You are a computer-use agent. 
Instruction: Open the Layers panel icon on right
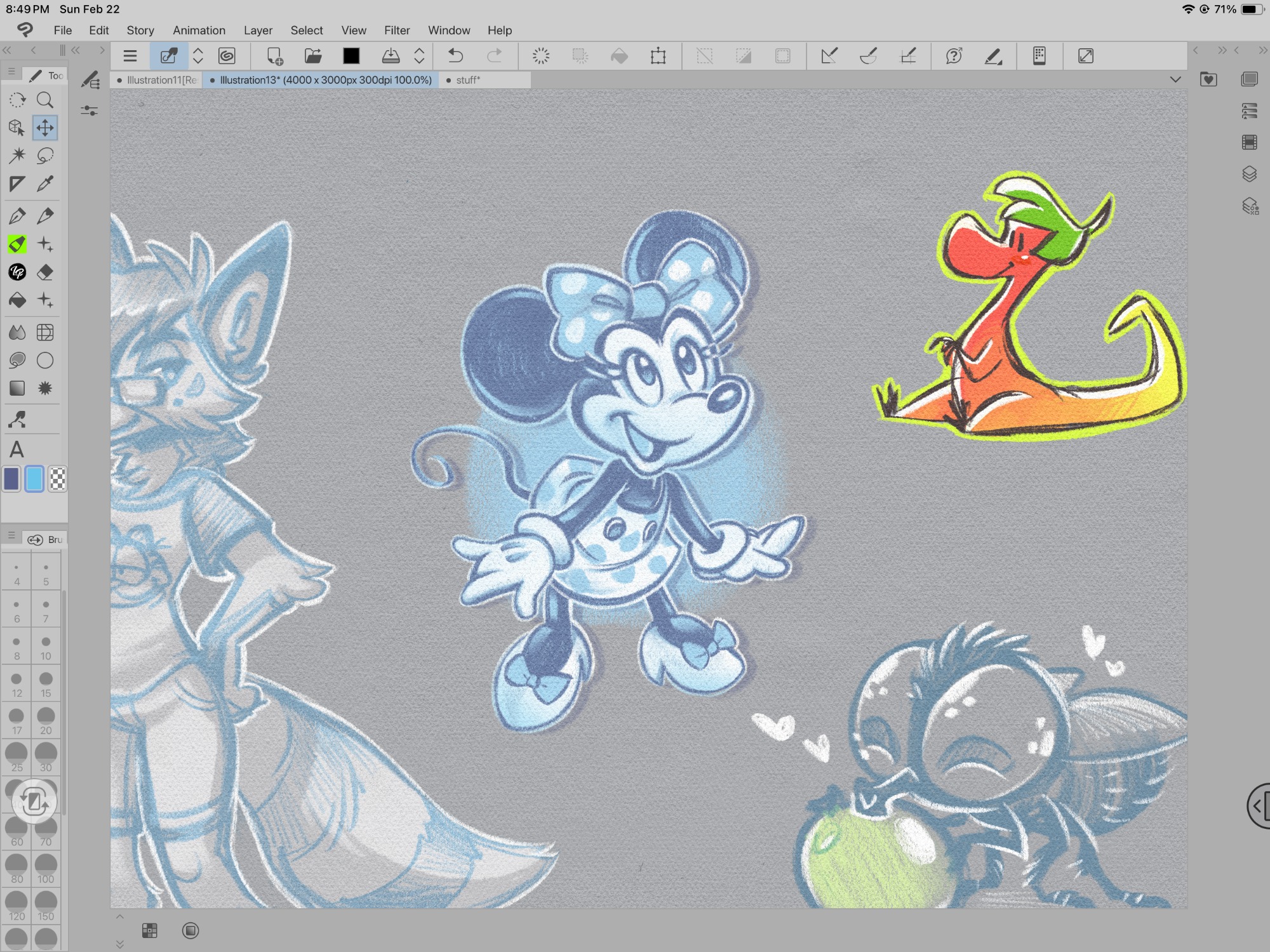(1249, 174)
